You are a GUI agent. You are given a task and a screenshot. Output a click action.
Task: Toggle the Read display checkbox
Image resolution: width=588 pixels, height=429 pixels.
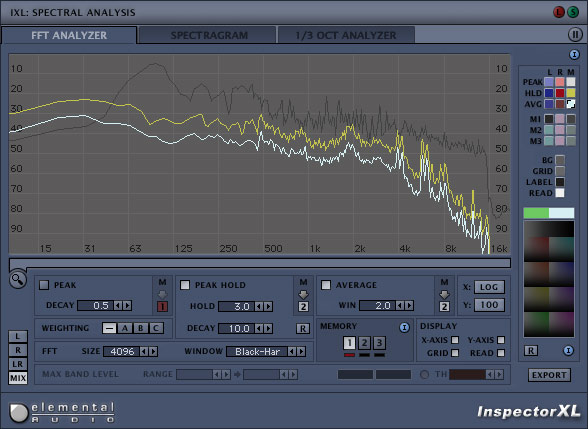(501, 353)
